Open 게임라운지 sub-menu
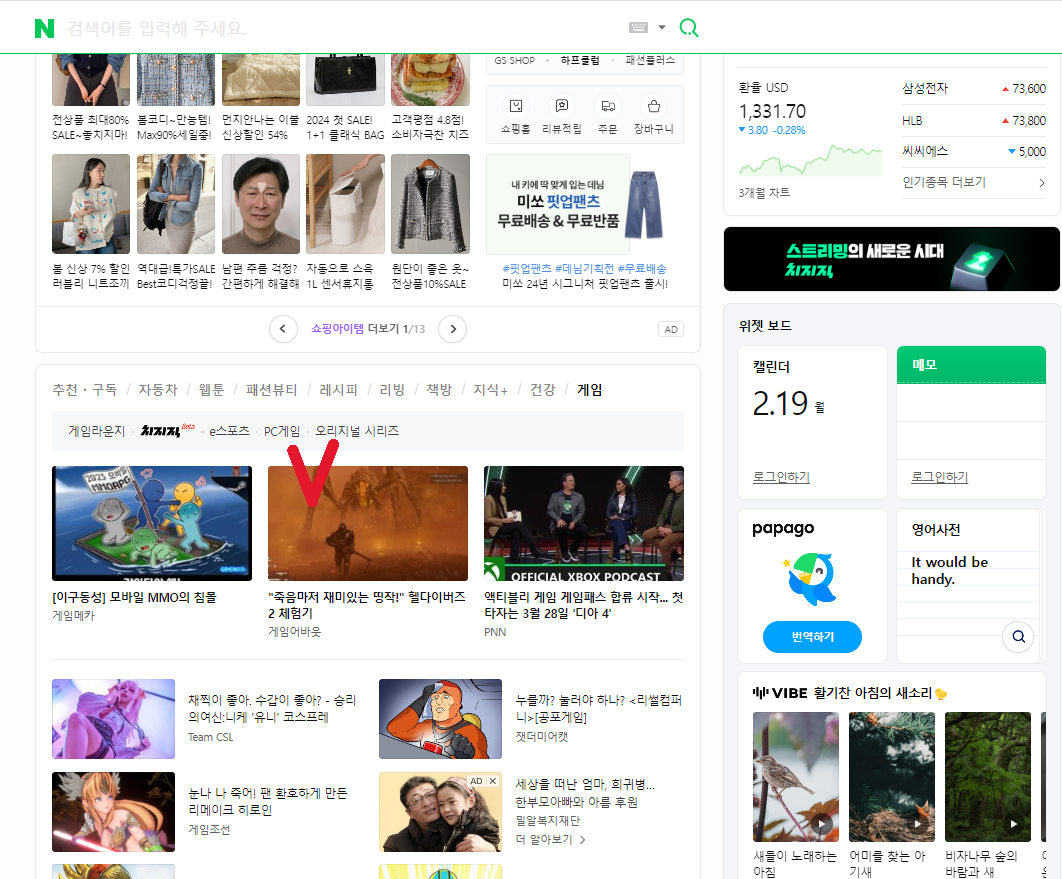Image resolution: width=1062 pixels, height=879 pixels. tap(97, 431)
